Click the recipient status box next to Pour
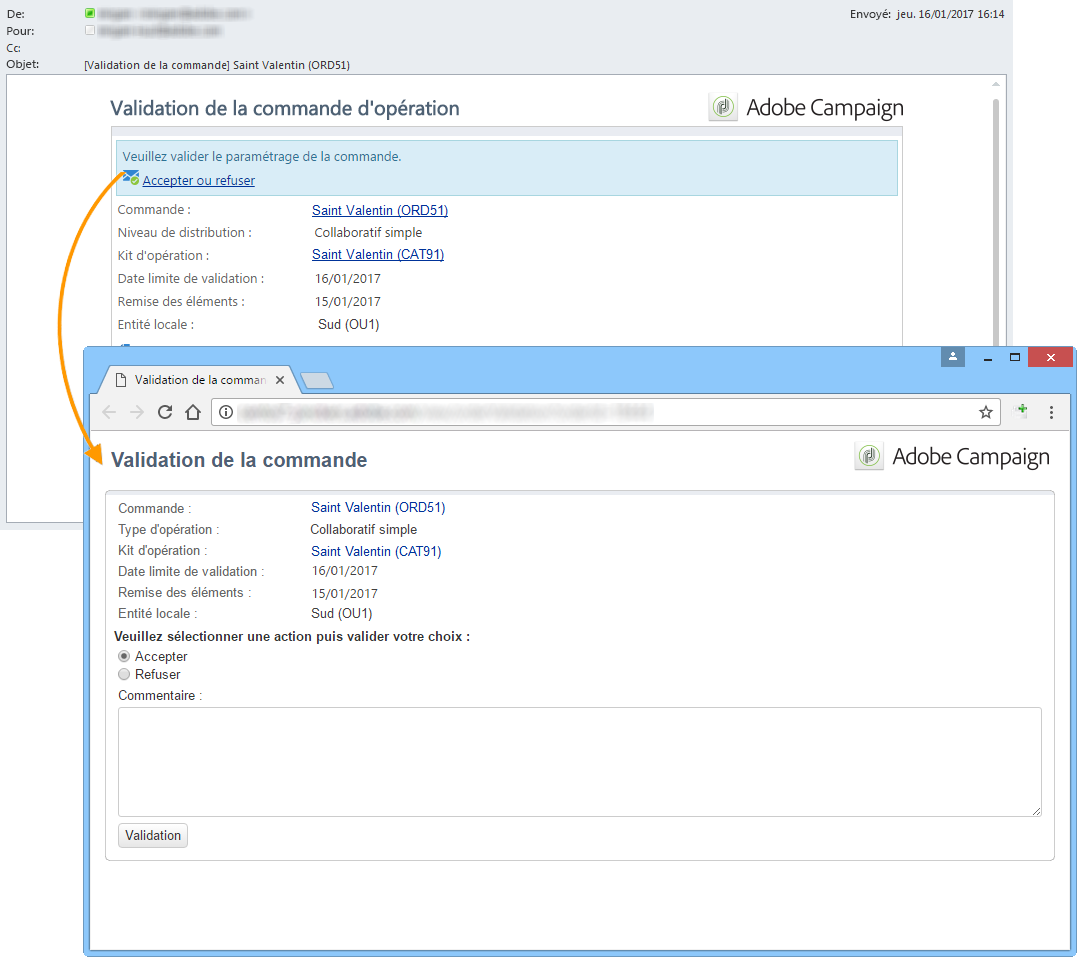 point(89,30)
